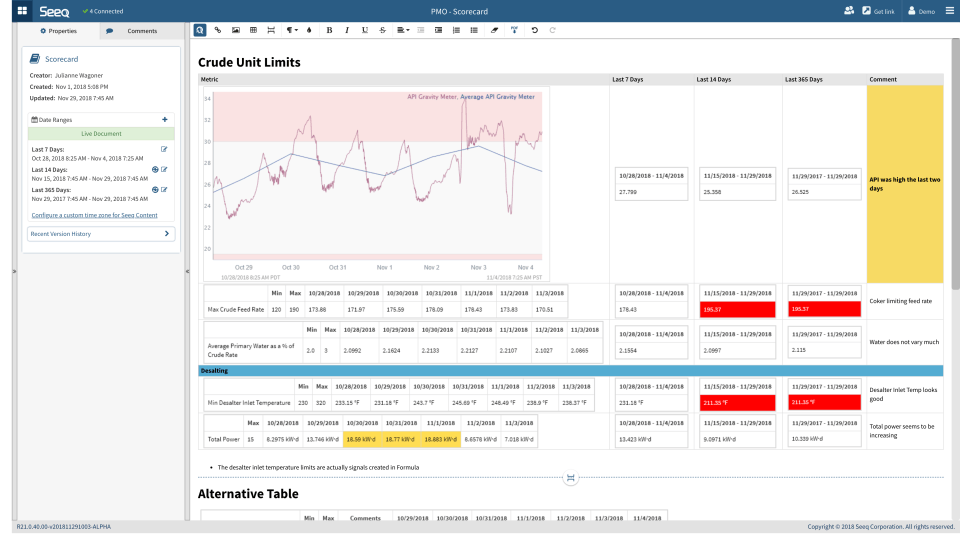Click the decrease indent icon
960x547 pixels.
pyautogui.click(x=421, y=30)
